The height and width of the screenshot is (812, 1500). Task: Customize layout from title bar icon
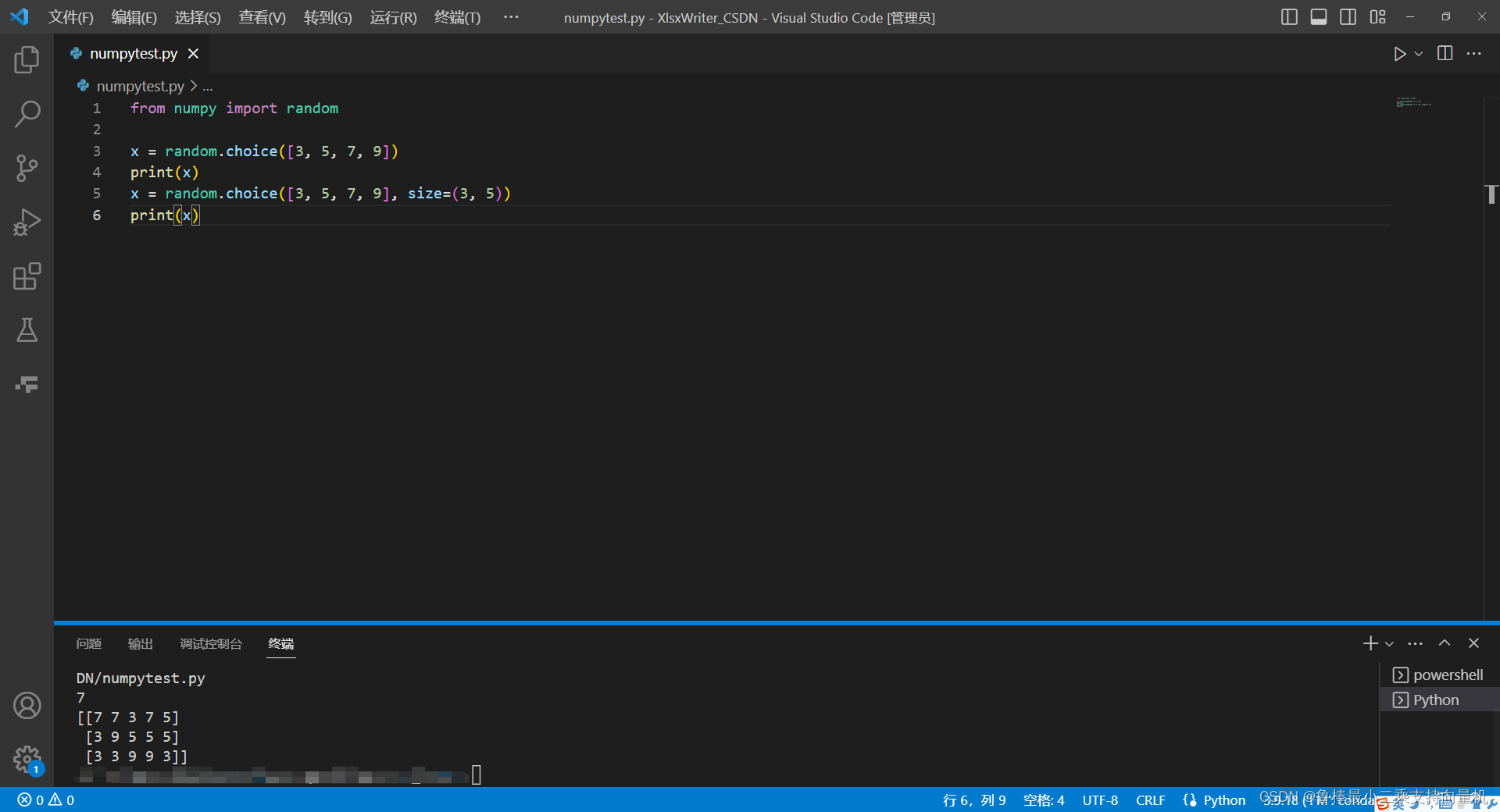click(1377, 16)
